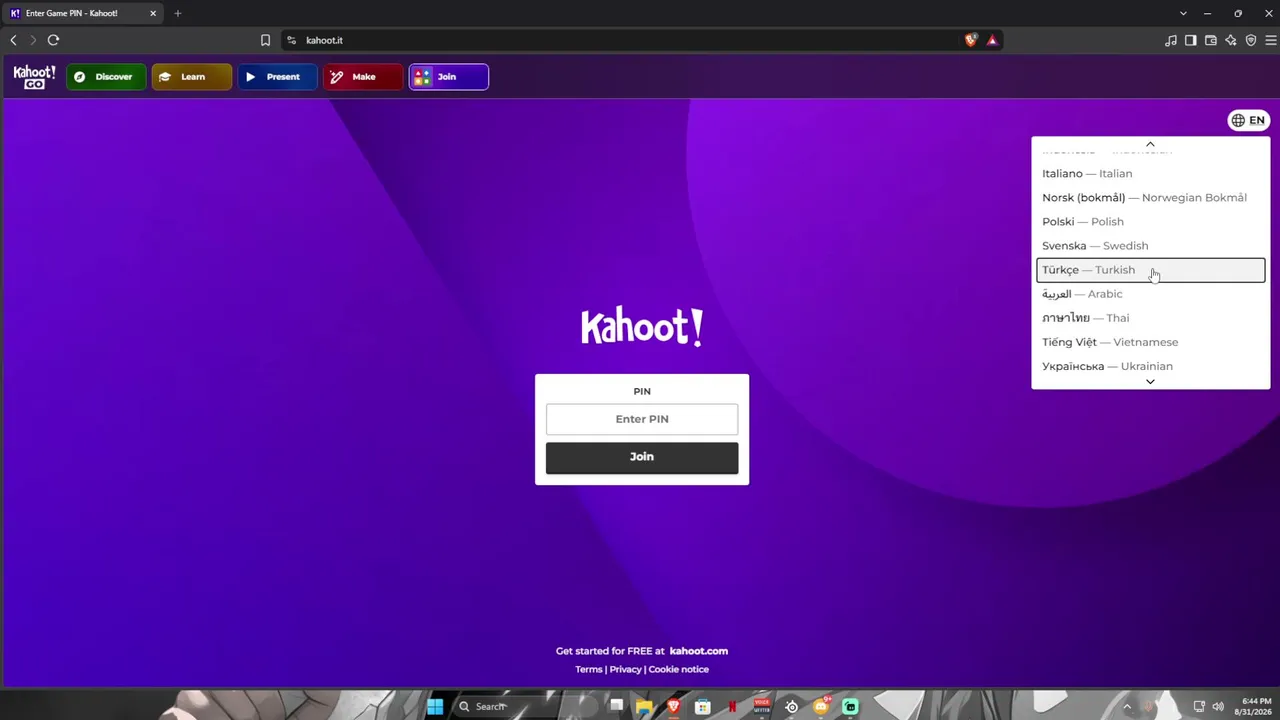
Task: Choose Svenska — Swedish language
Action: click(x=1150, y=246)
